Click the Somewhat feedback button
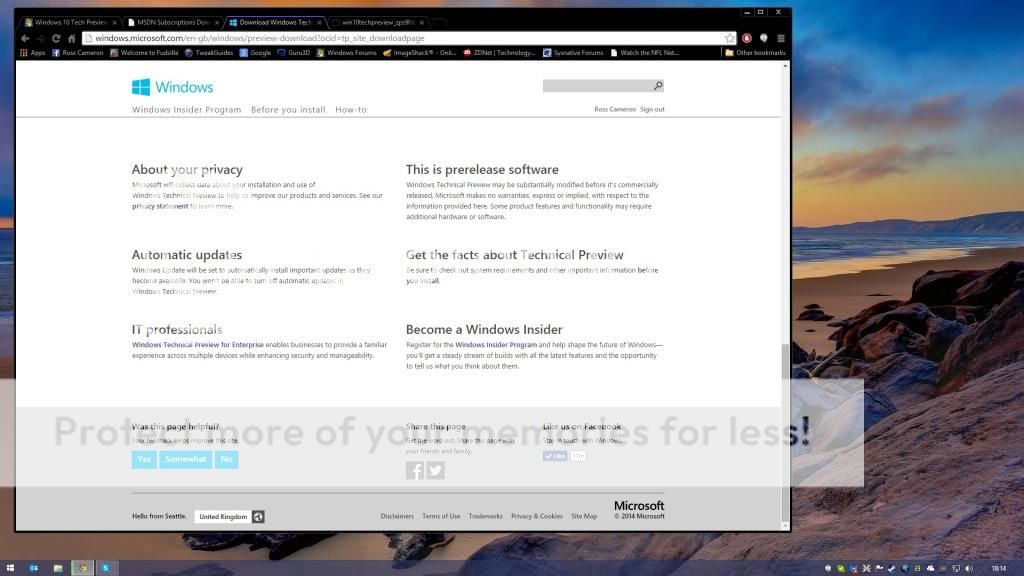The image size is (1024, 576). [186, 459]
